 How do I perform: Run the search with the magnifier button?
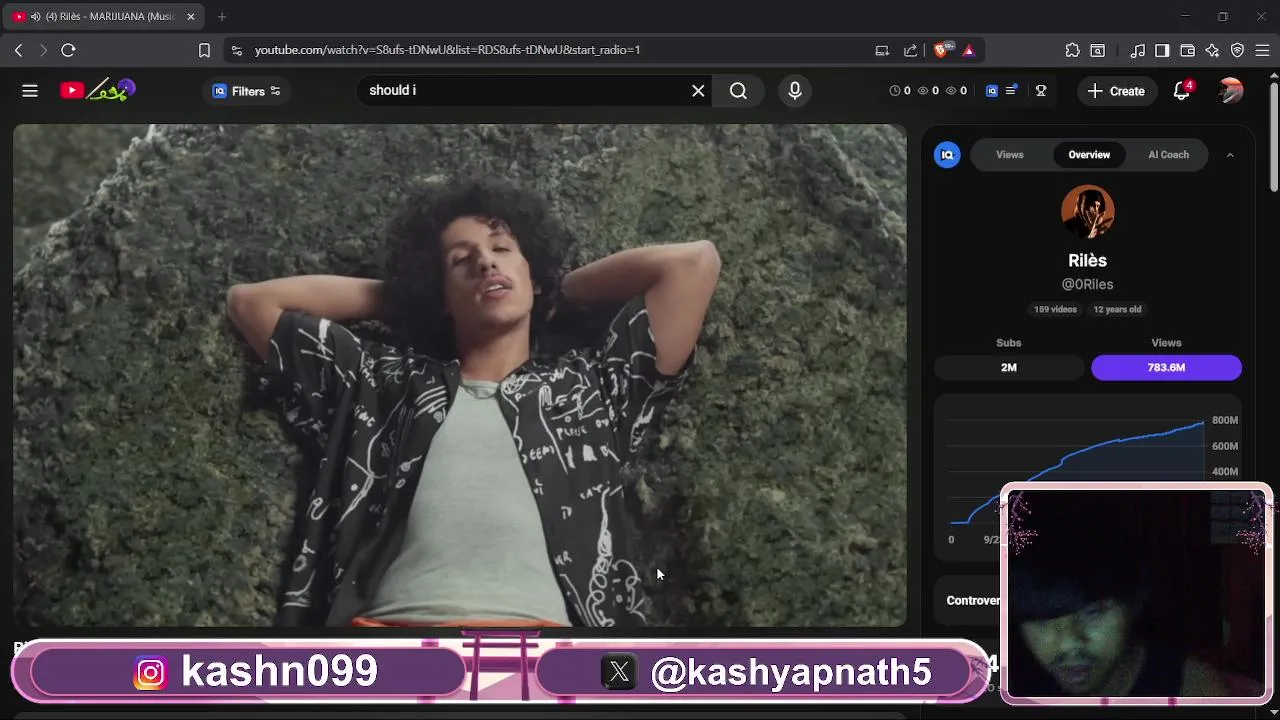[738, 91]
